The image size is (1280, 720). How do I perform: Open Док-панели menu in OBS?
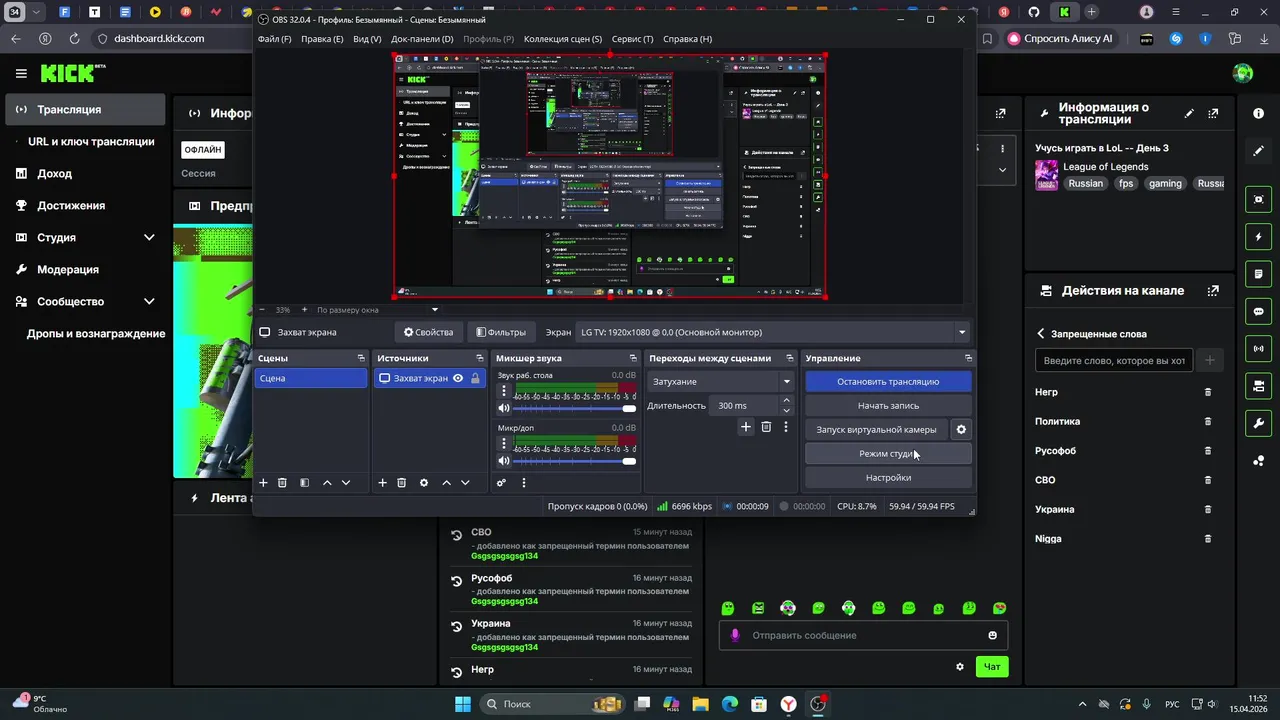[422, 39]
